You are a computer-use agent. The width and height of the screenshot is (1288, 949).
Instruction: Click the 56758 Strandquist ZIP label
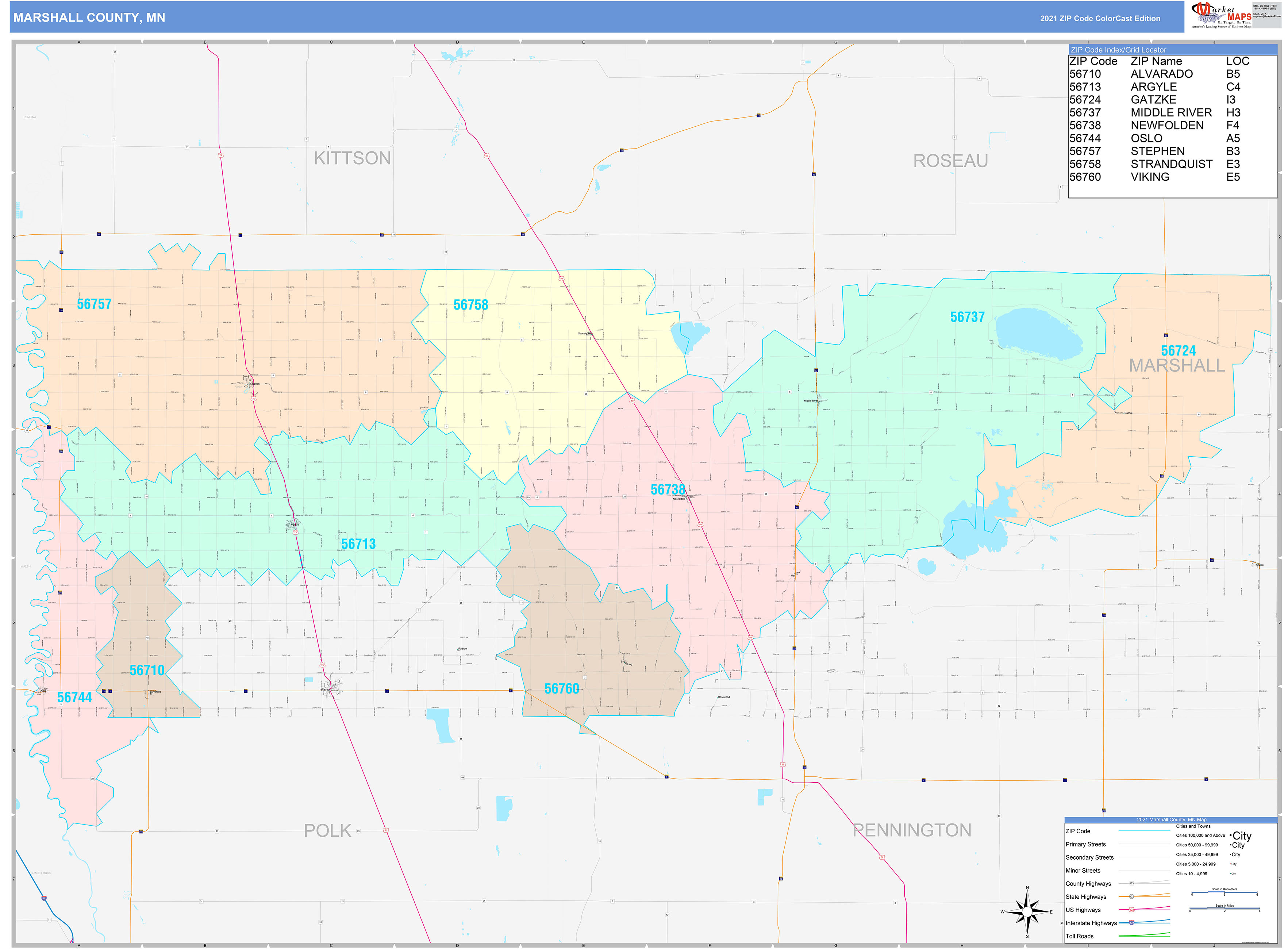click(470, 305)
